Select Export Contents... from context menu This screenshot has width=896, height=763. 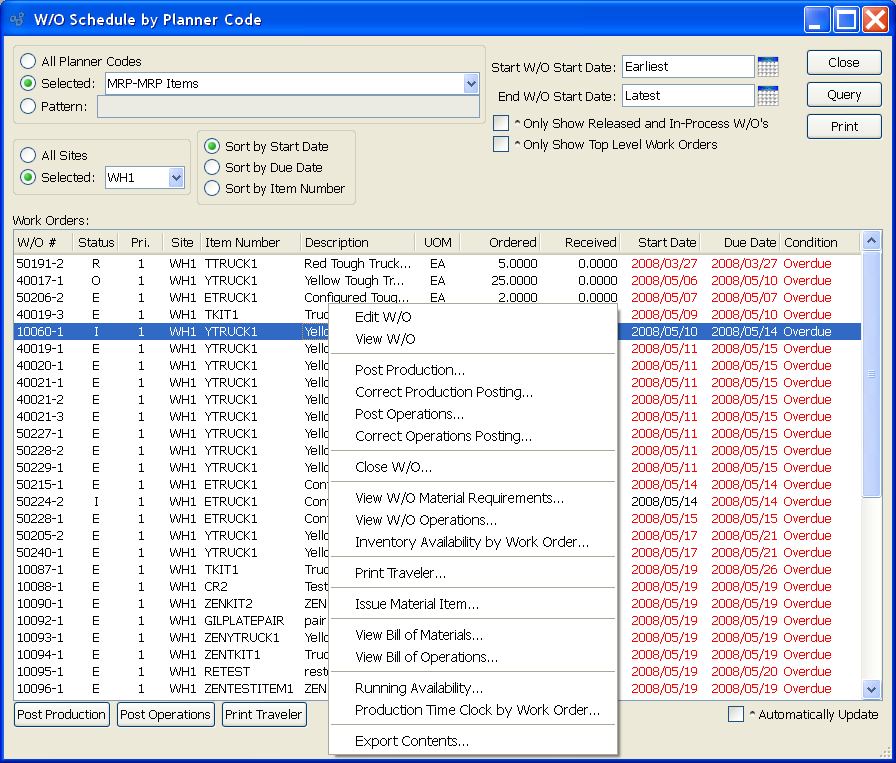tap(411, 741)
